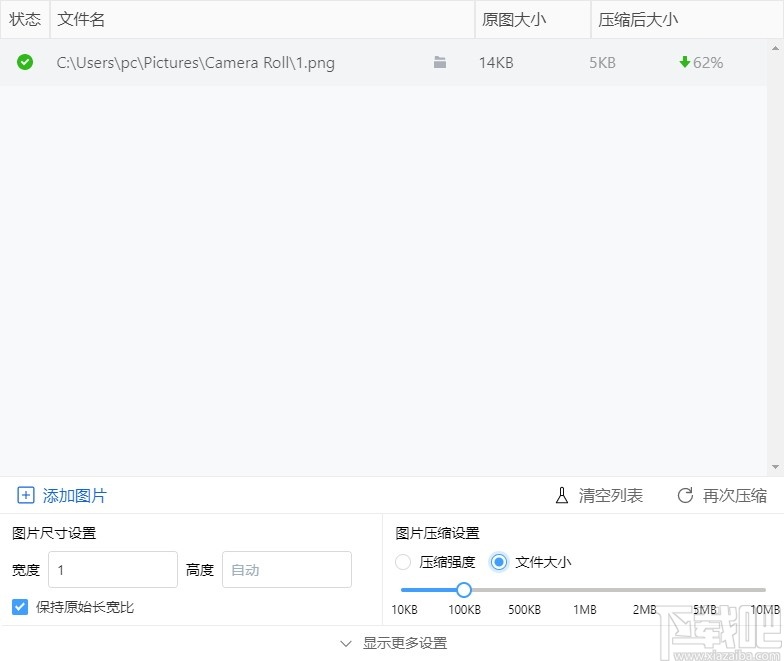Set slider to the 10KB mark

pyautogui.click(x=404, y=590)
